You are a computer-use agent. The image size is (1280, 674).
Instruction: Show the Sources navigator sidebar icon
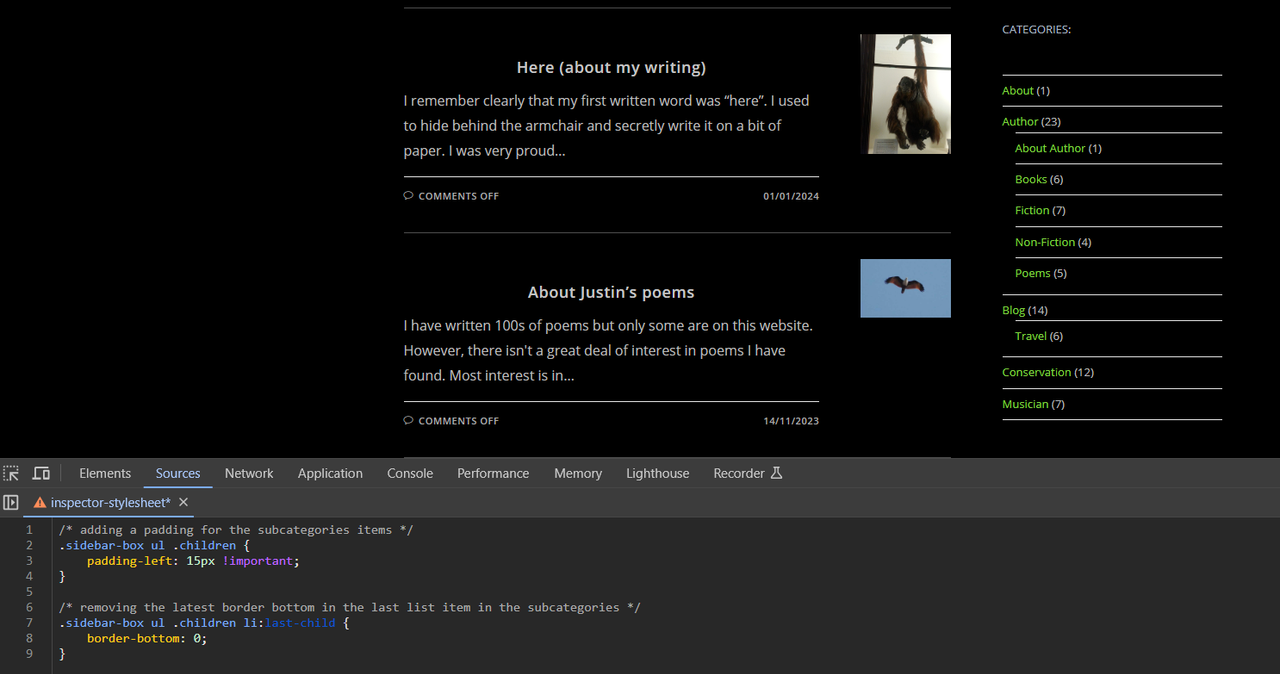click(11, 502)
